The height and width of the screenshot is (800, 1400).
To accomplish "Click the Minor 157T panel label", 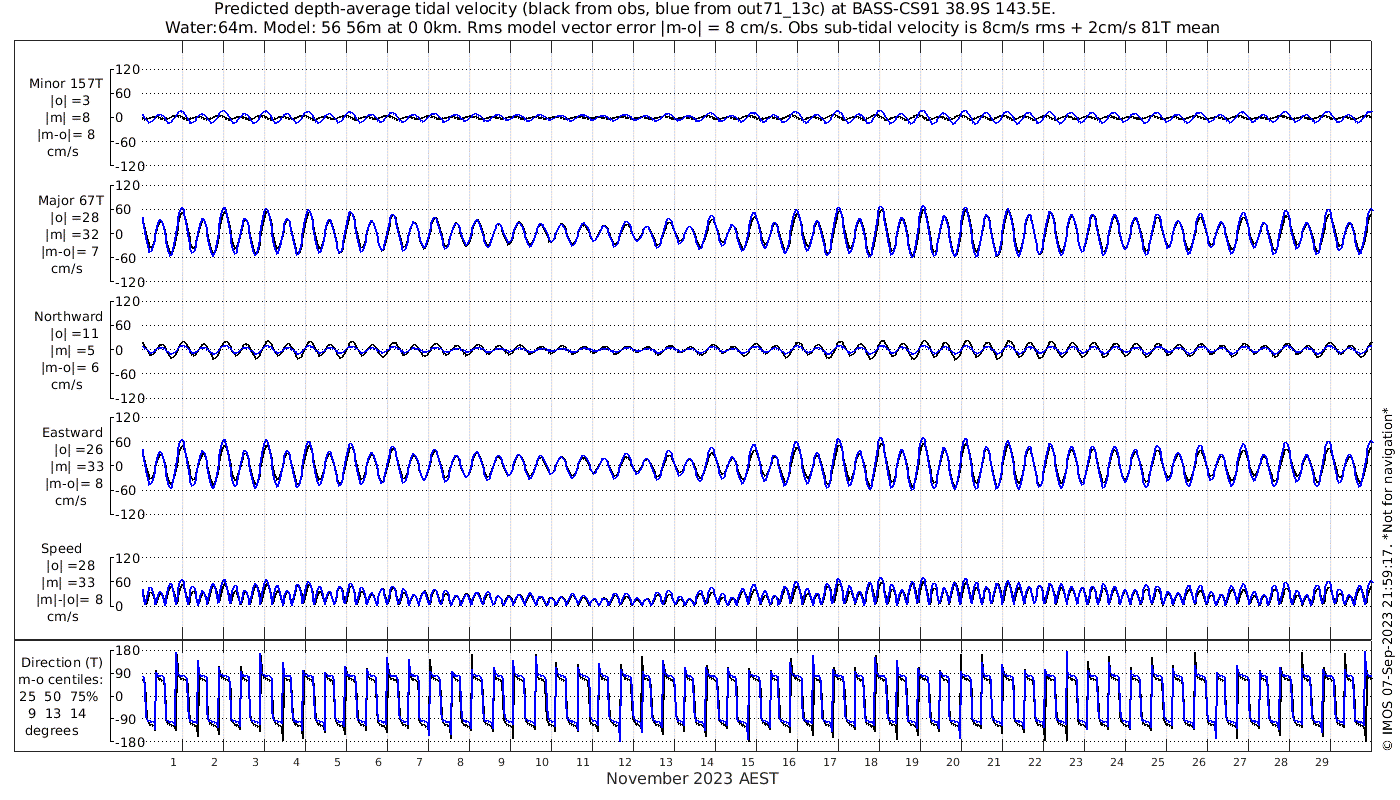I will [66, 84].
